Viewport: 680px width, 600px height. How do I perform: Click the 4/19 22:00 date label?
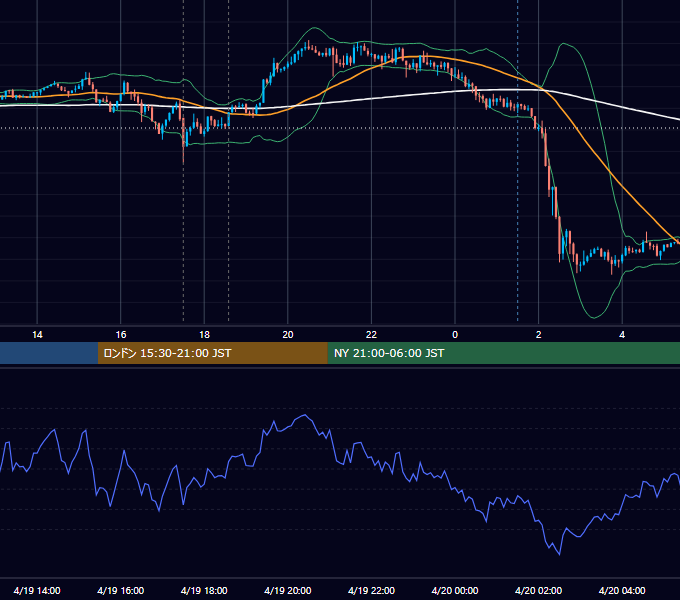pyautogui.click(x=371, y=590)
